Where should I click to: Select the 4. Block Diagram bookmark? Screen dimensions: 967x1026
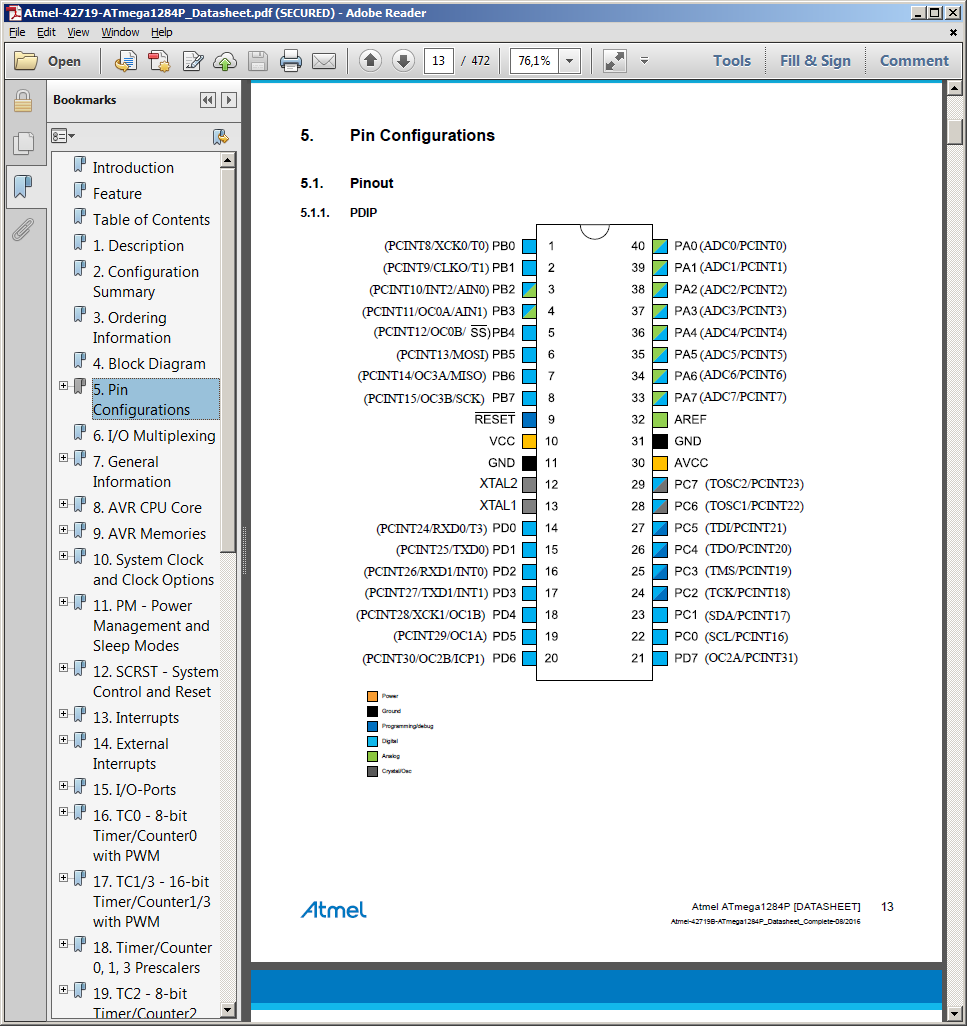[149, 364]
